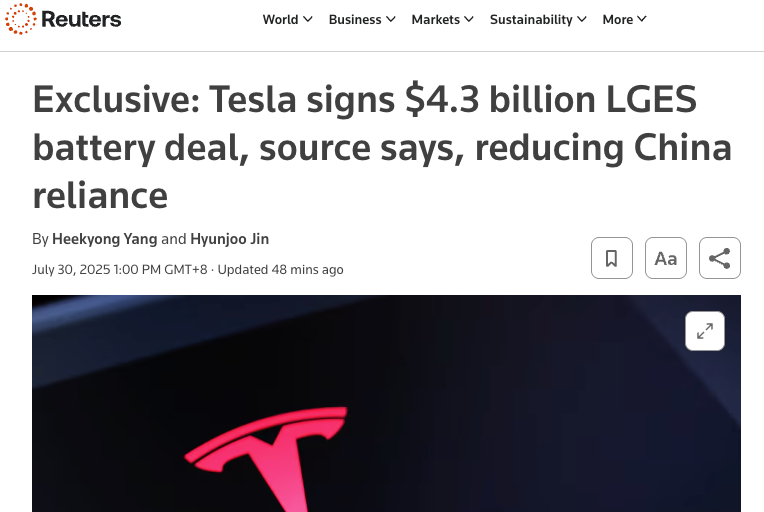
Task: Click the Reuters dotted circle logo icon
Action: (20, 19)
